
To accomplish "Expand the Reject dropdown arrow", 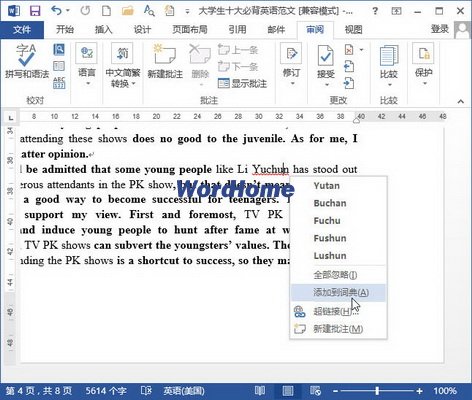I will [362, 50].
